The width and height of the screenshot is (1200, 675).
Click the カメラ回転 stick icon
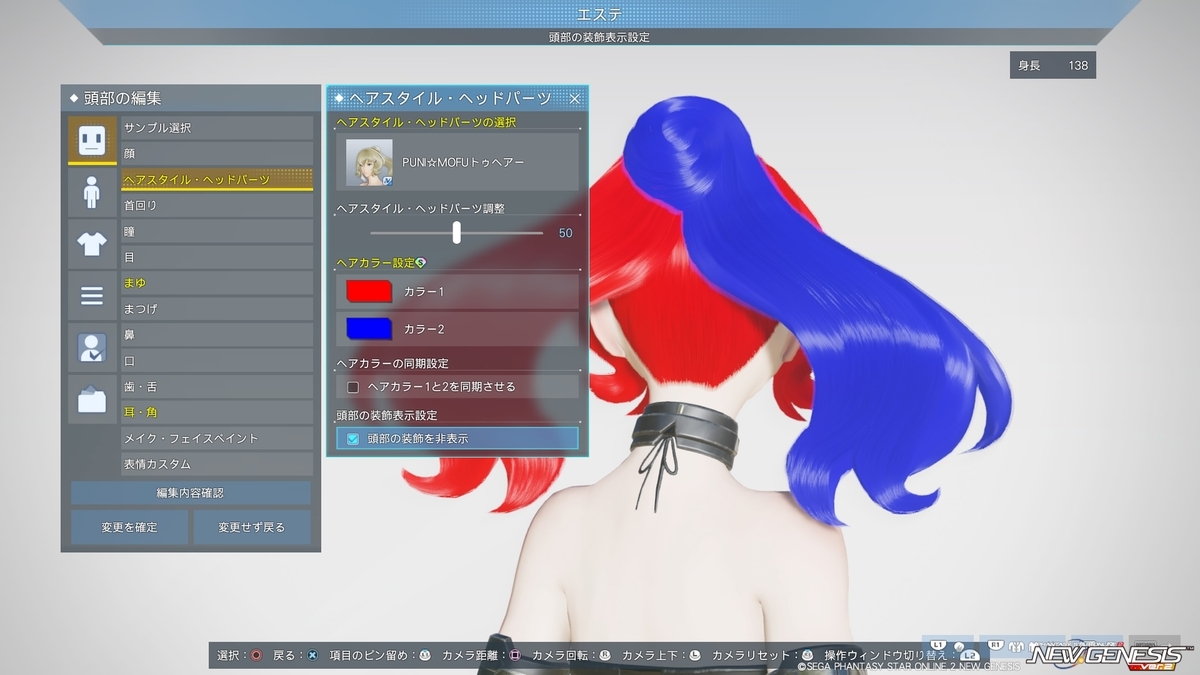point(604,655)
